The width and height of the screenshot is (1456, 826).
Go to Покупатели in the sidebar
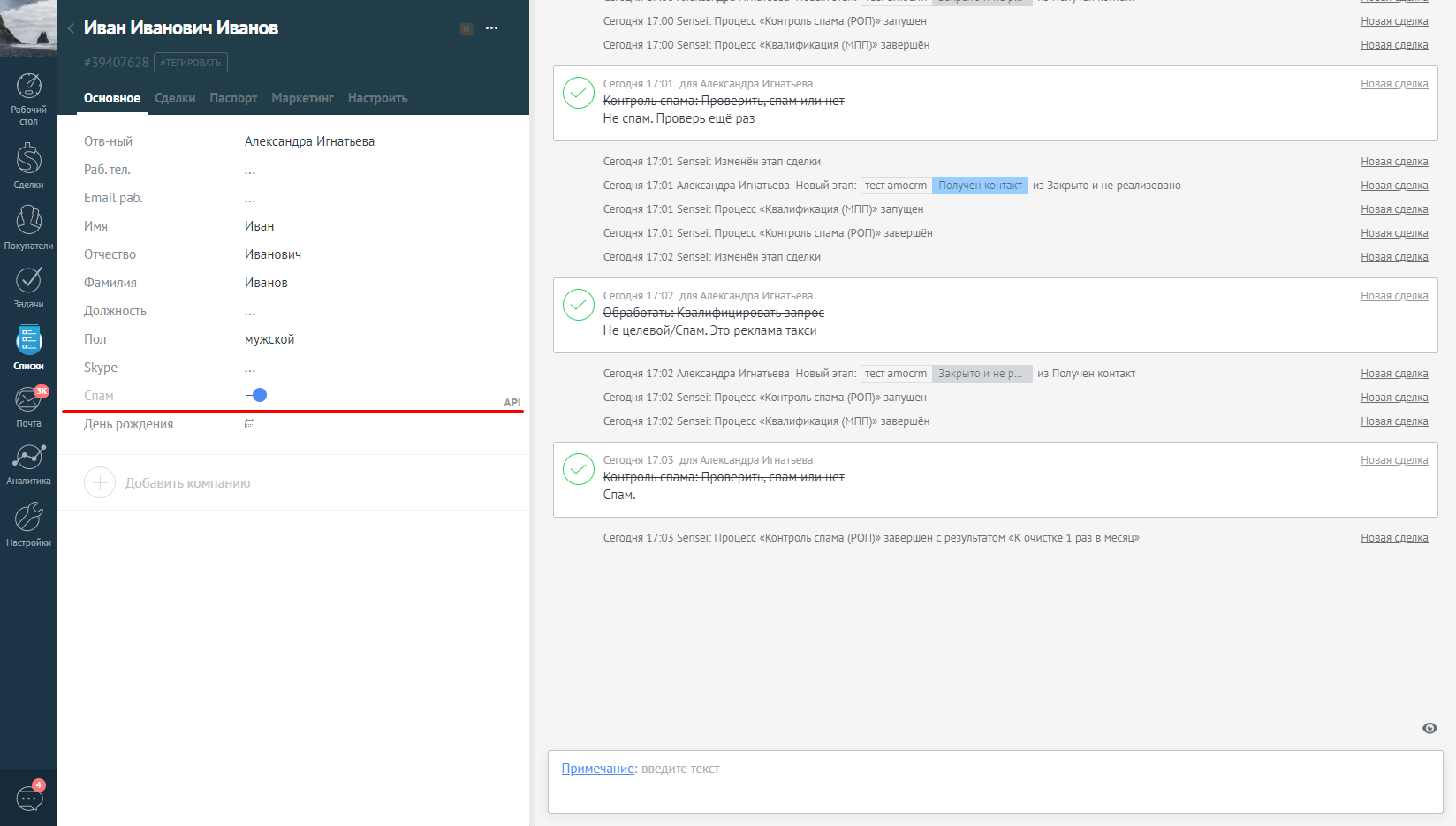(x=28, y=227)
